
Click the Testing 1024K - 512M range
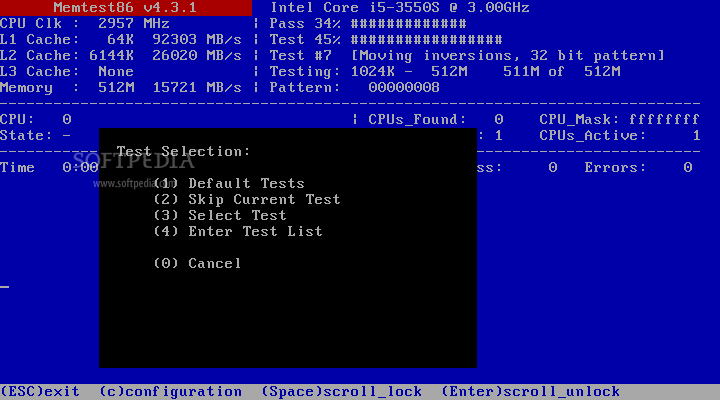409,72
